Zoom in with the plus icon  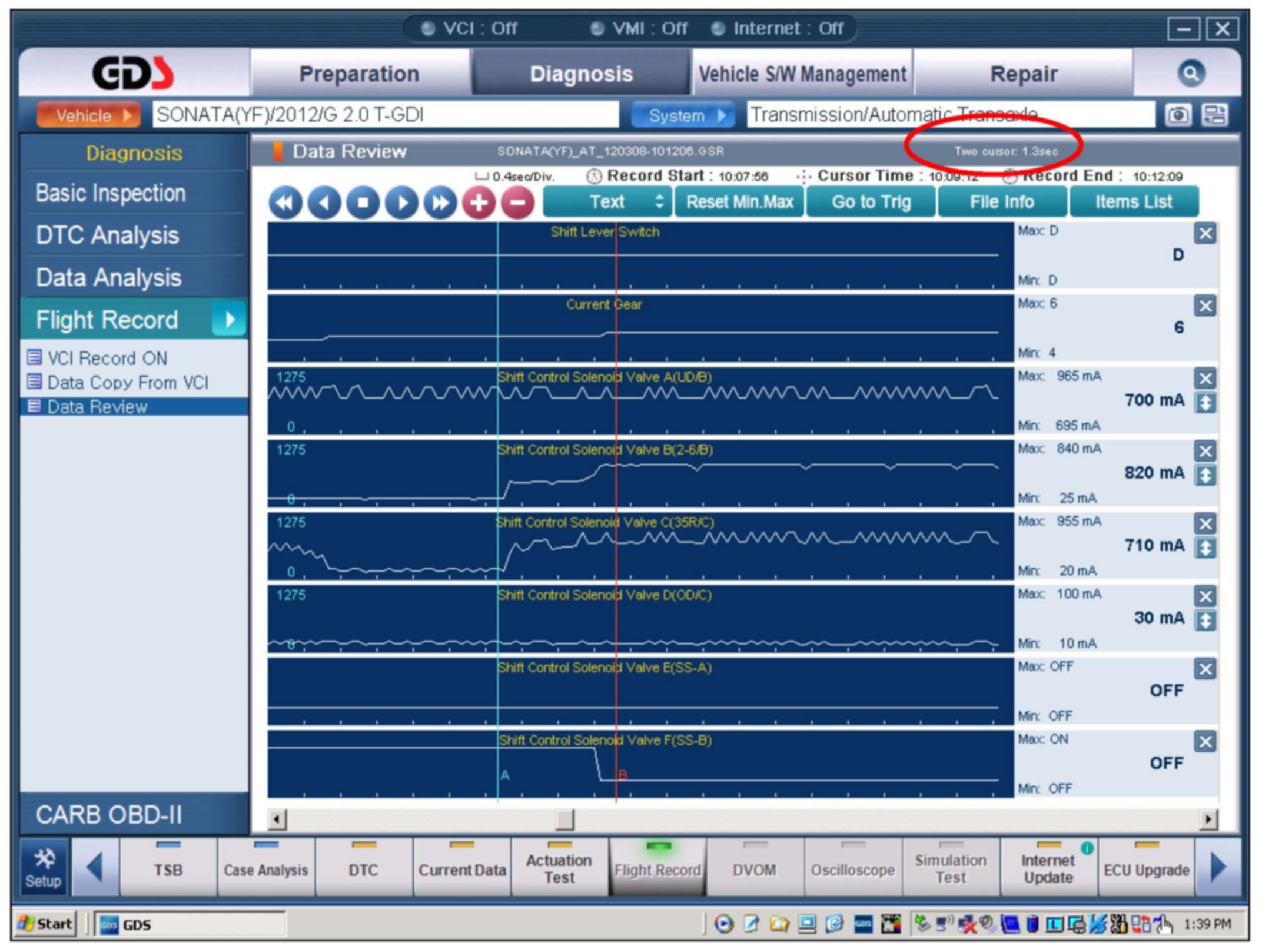pos(479,203)
